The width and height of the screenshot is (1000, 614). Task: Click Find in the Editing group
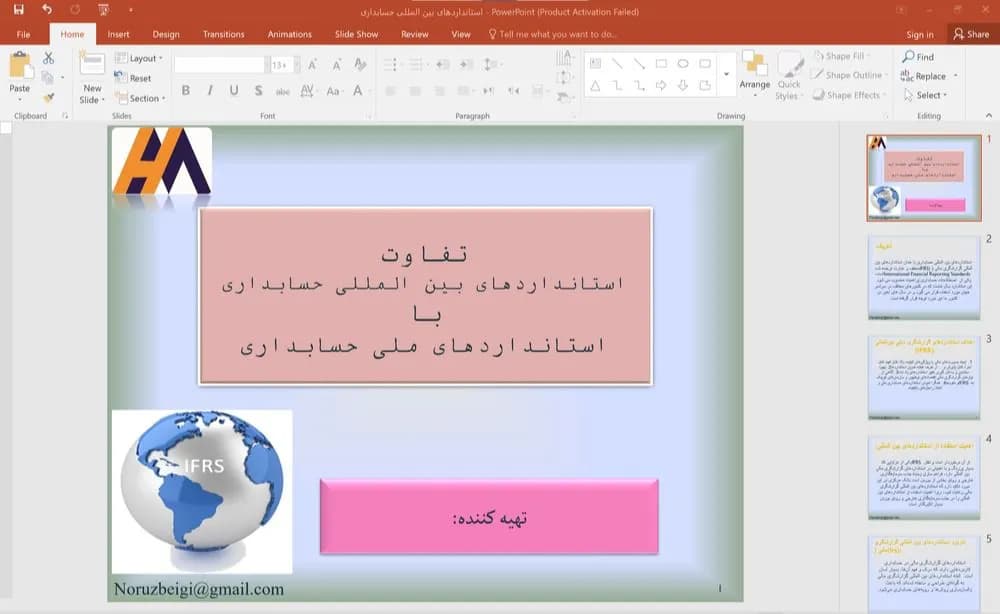click(x=918, y=57)
